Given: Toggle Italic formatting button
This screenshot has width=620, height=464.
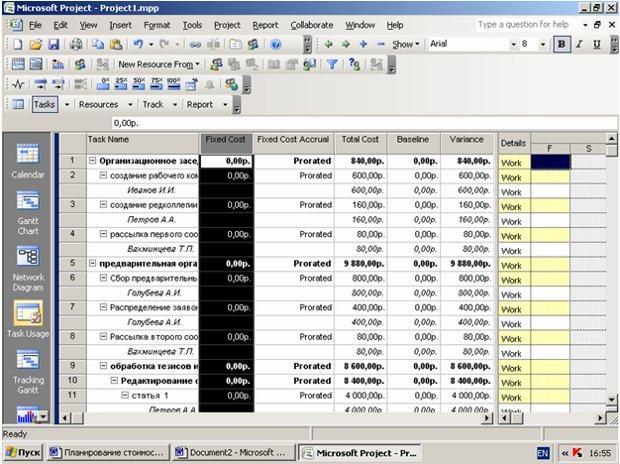Looking at the screenshot, I should (x=580, y=44).
